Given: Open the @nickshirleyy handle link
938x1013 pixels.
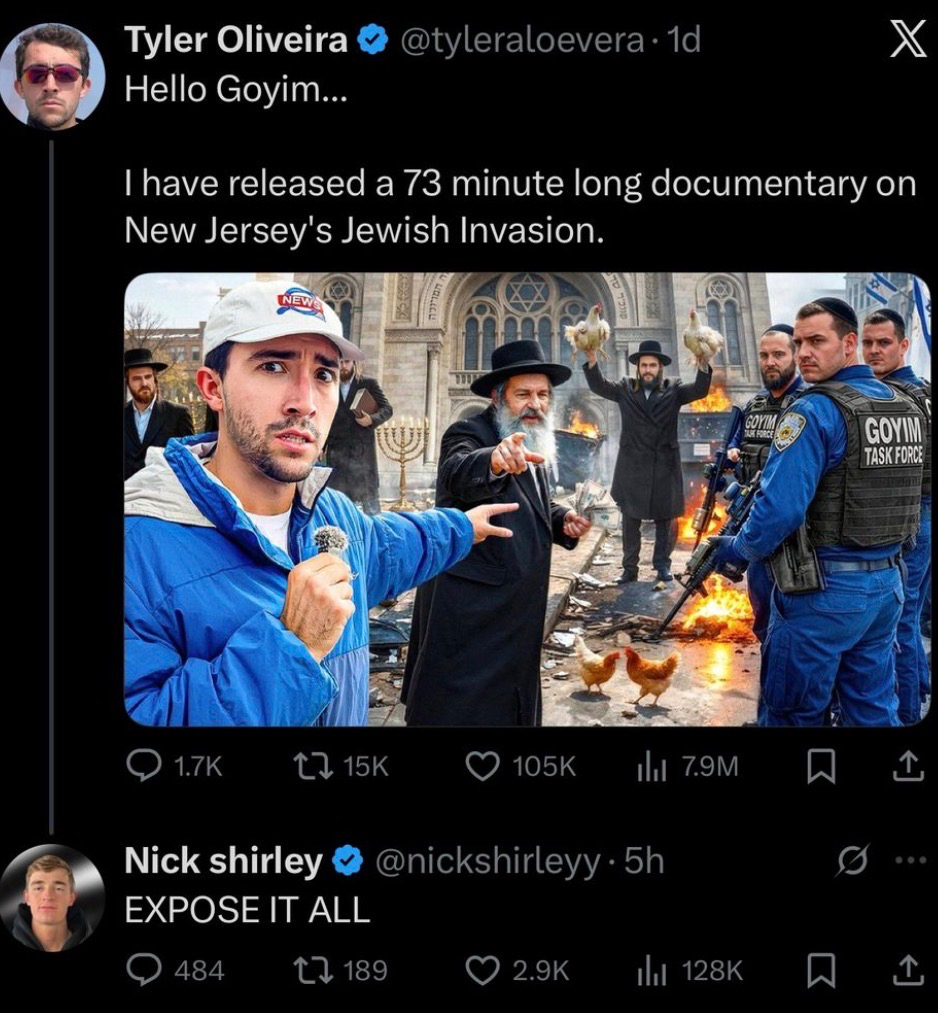Looking at the screenshot, I should (487, 860).
